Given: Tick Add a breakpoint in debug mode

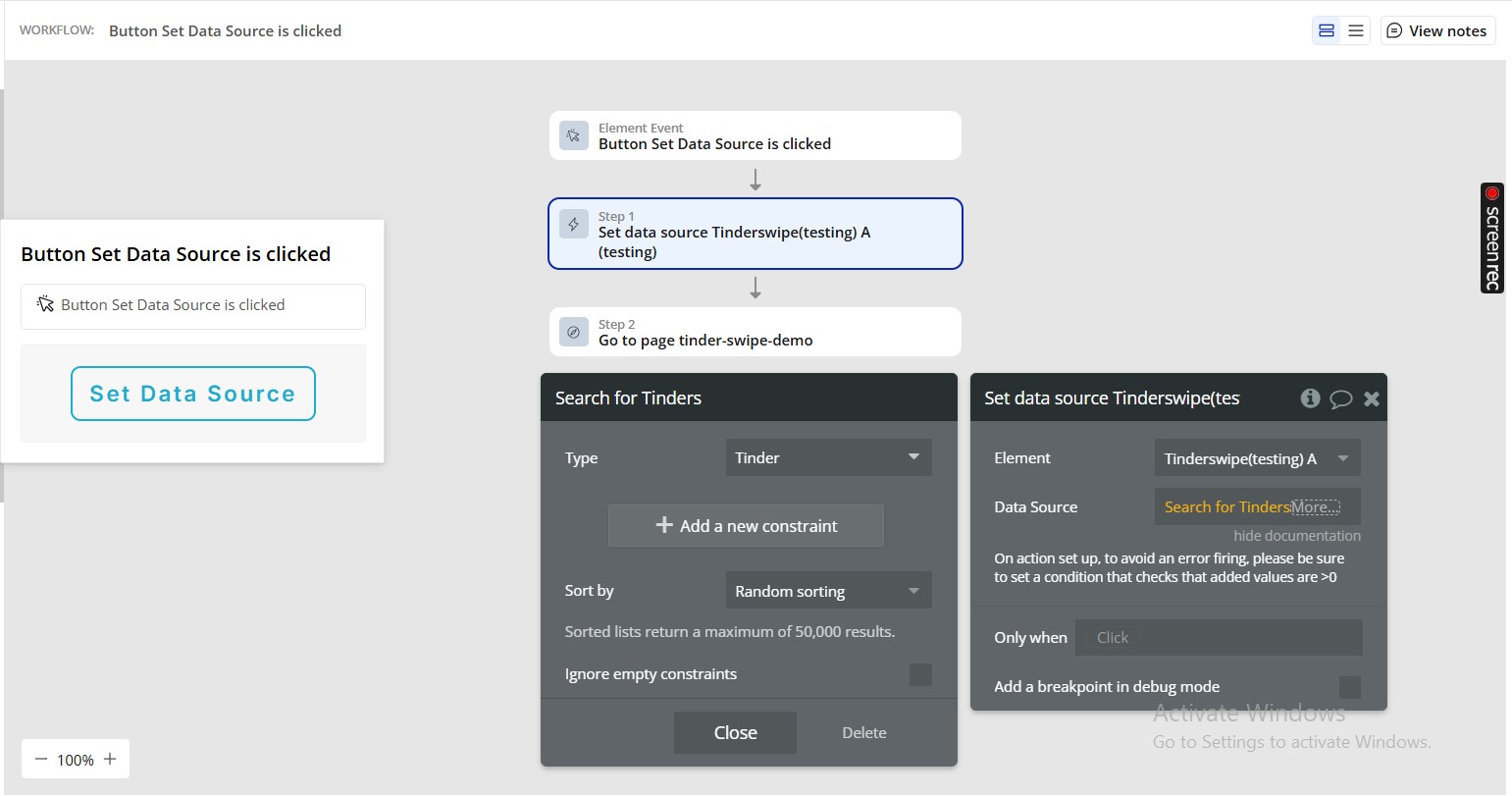Looking at the screenshot, I should pos(1350,687).
